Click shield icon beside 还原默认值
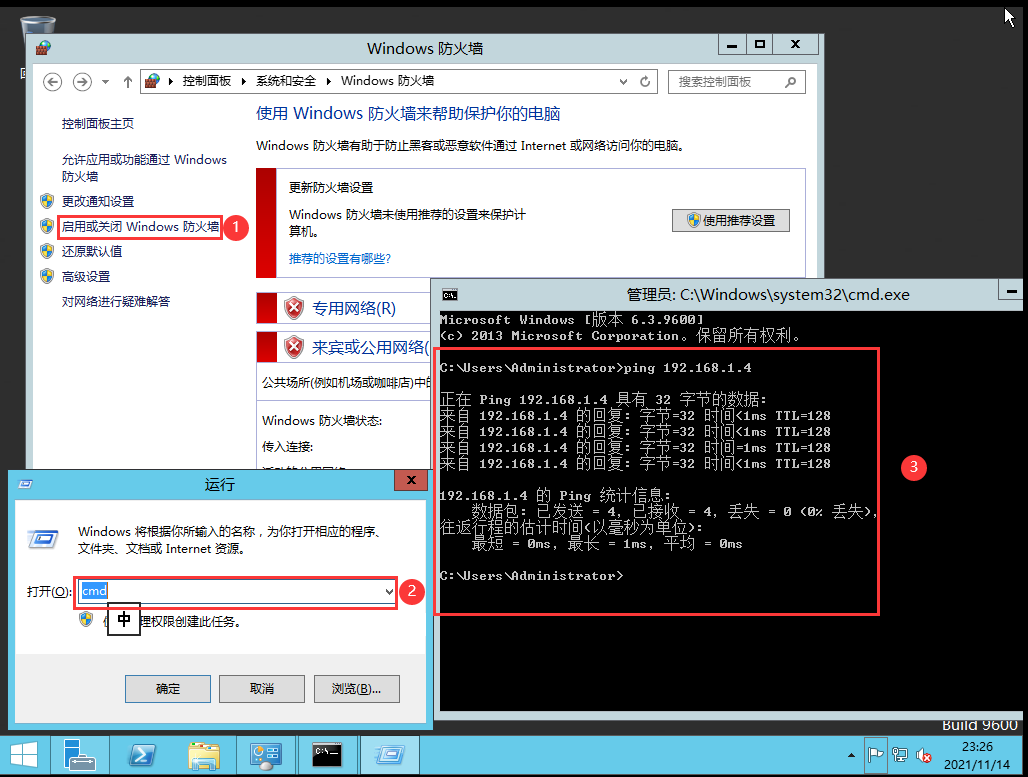1028x777 pixels. click(x=47, y=251)
